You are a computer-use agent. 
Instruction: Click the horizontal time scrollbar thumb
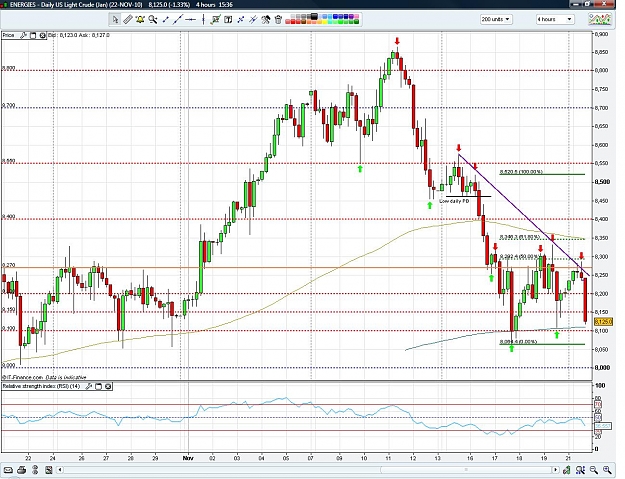click(x=466, y=470)
